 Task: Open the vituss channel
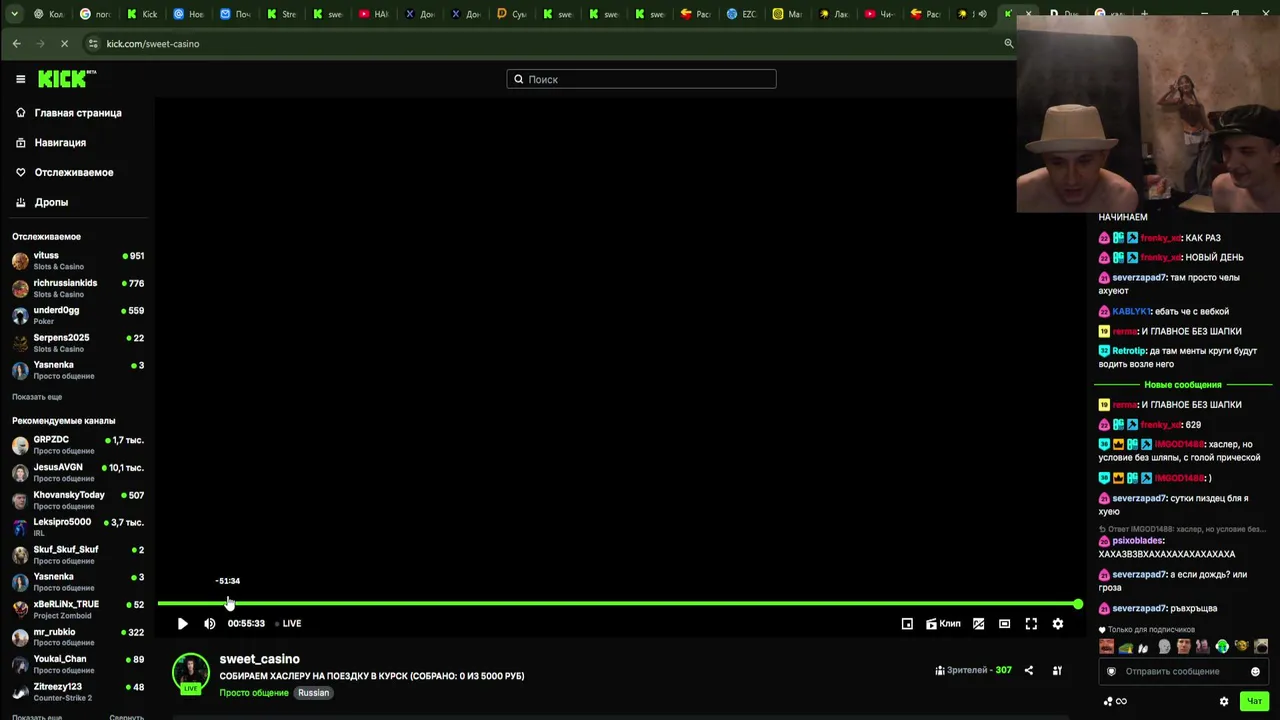pos(78,260)
